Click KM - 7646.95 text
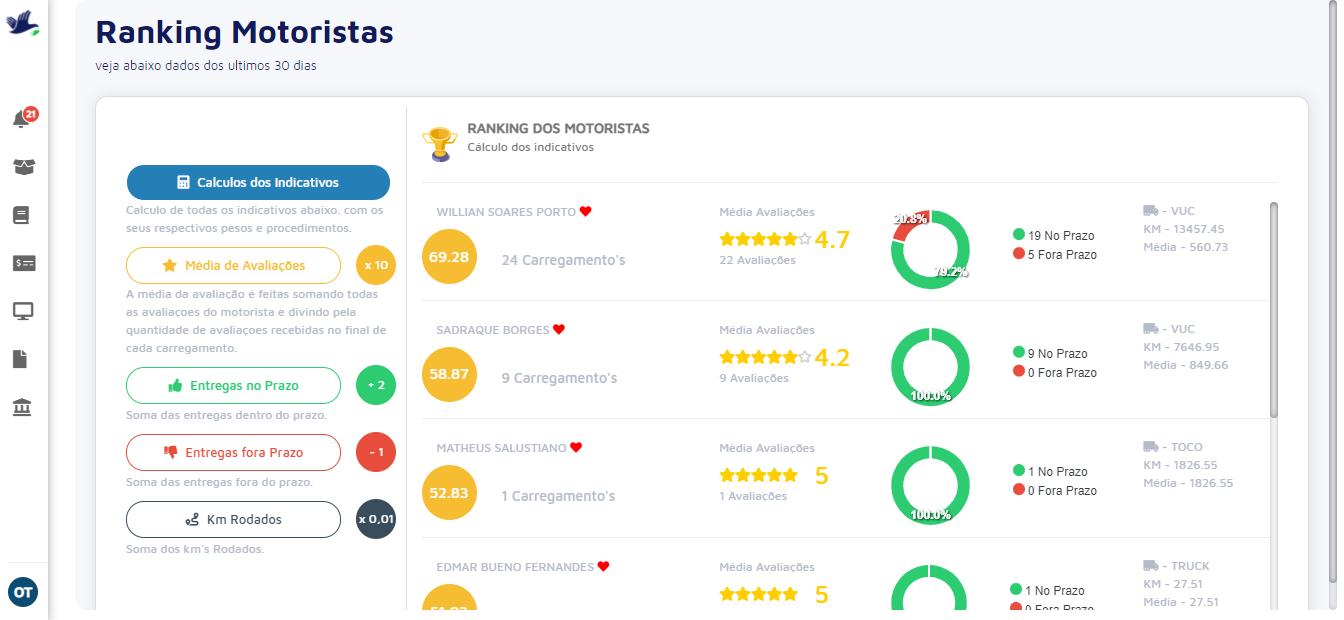The image size is (1344, 620). (x=1181, y=347)
